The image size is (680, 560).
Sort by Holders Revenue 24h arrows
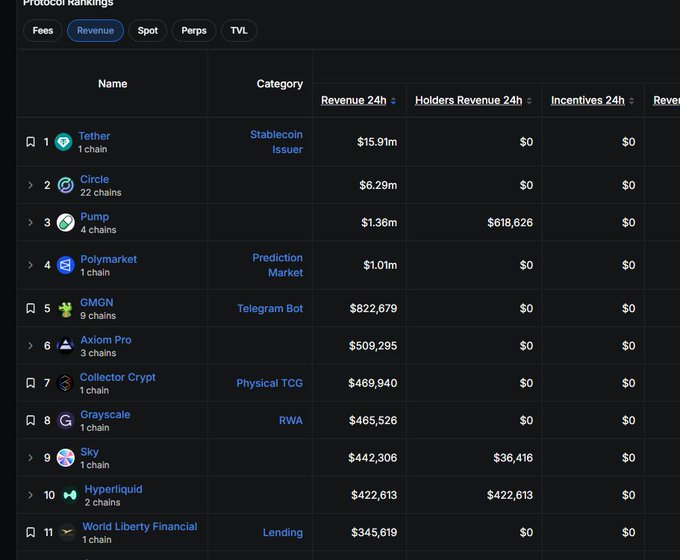[x=529, y=101]
